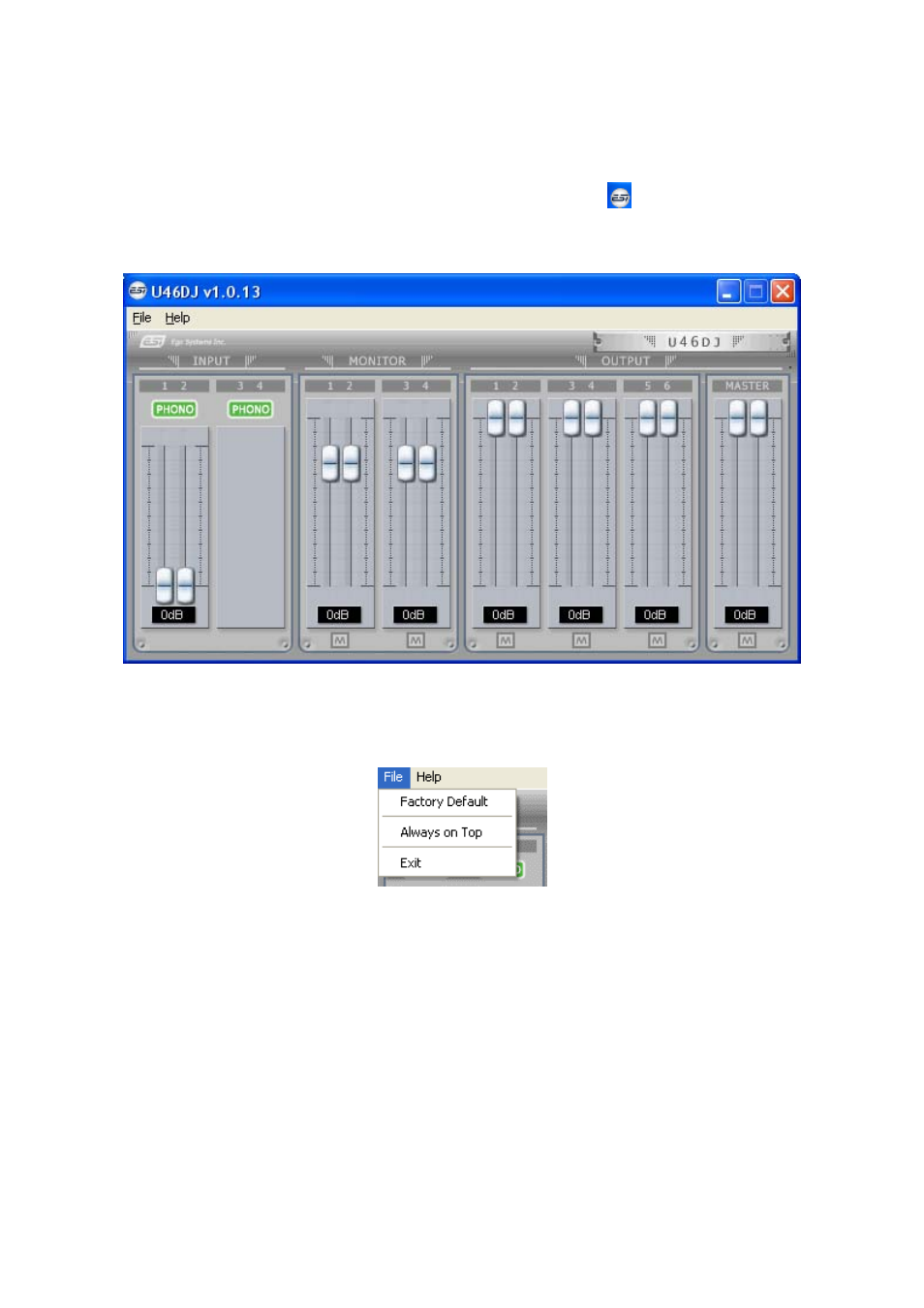Viewport: 924px width, 1308px height.
Task: Click output 3 4 left fader knob
Action: 571,418
